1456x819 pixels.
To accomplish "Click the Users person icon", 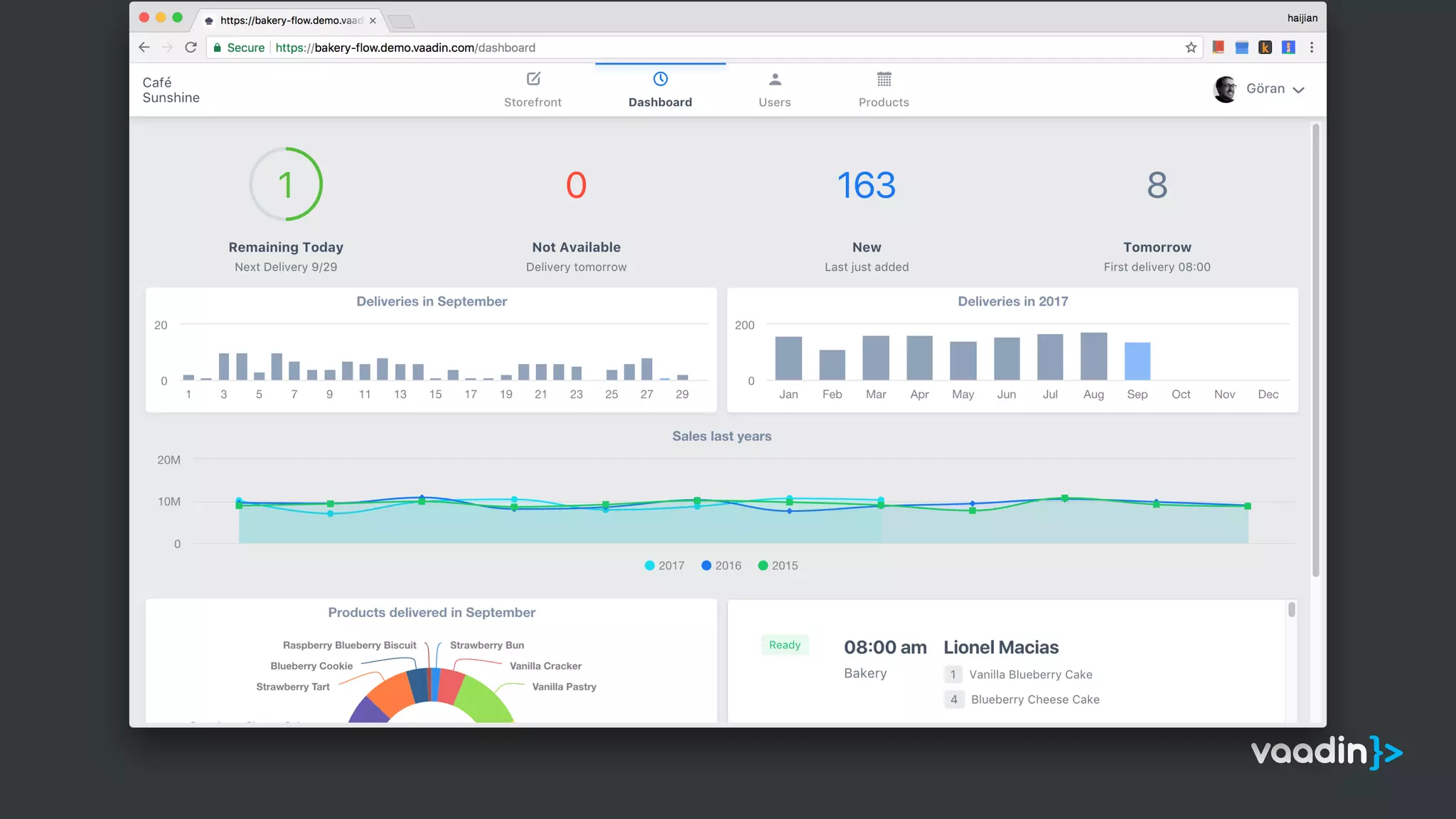I will click(775, 79).
